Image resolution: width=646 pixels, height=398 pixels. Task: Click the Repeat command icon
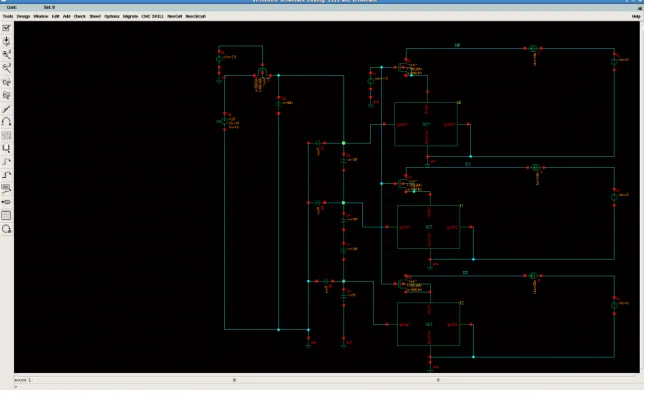pyautogui.click(x=6, y=229)
